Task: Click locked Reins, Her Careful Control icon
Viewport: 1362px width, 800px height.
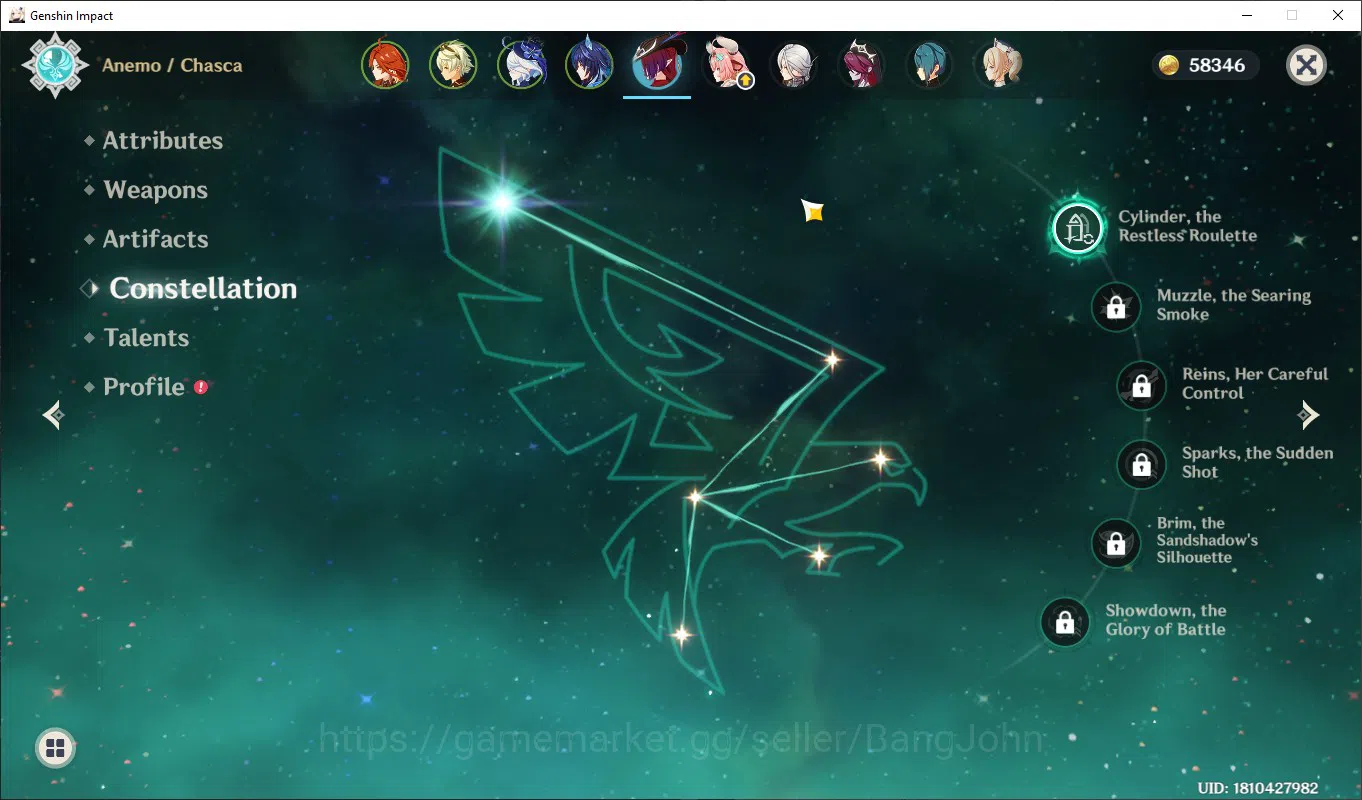Action: point(1141,385)
